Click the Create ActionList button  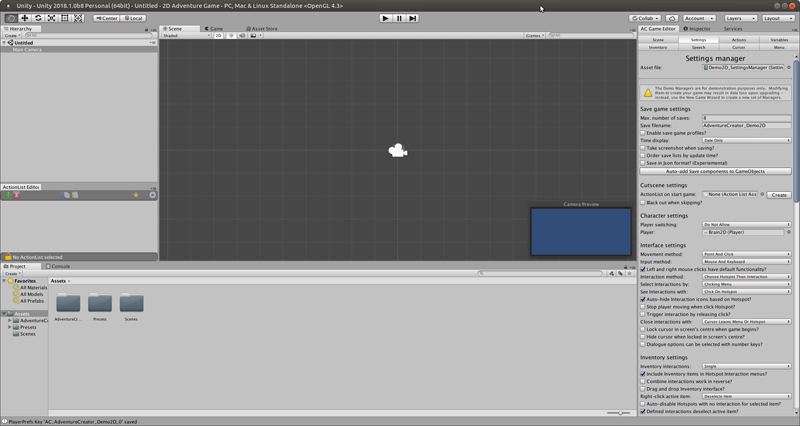(779, 195)
